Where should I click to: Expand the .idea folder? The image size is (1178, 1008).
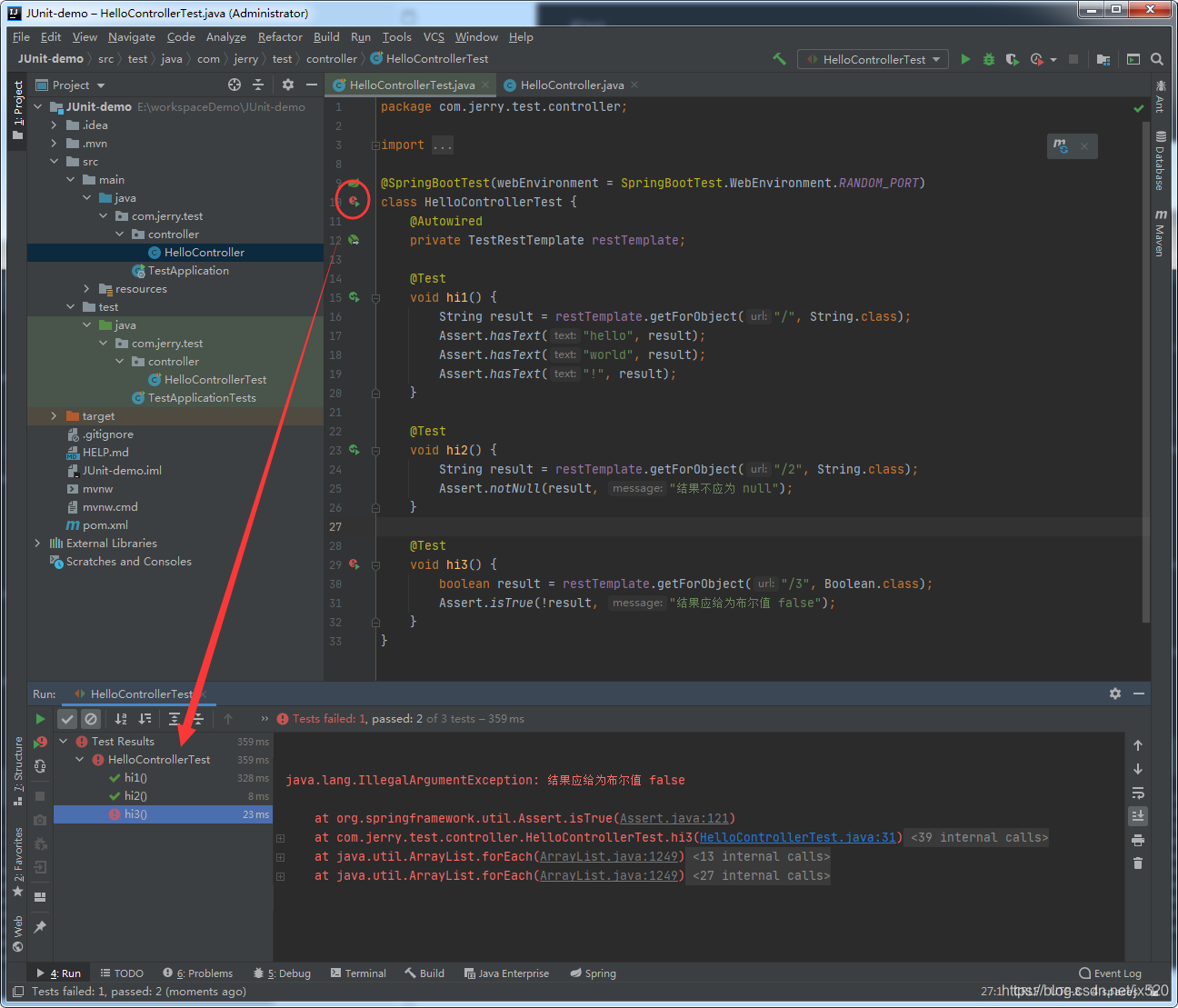(x=54, y=125)
